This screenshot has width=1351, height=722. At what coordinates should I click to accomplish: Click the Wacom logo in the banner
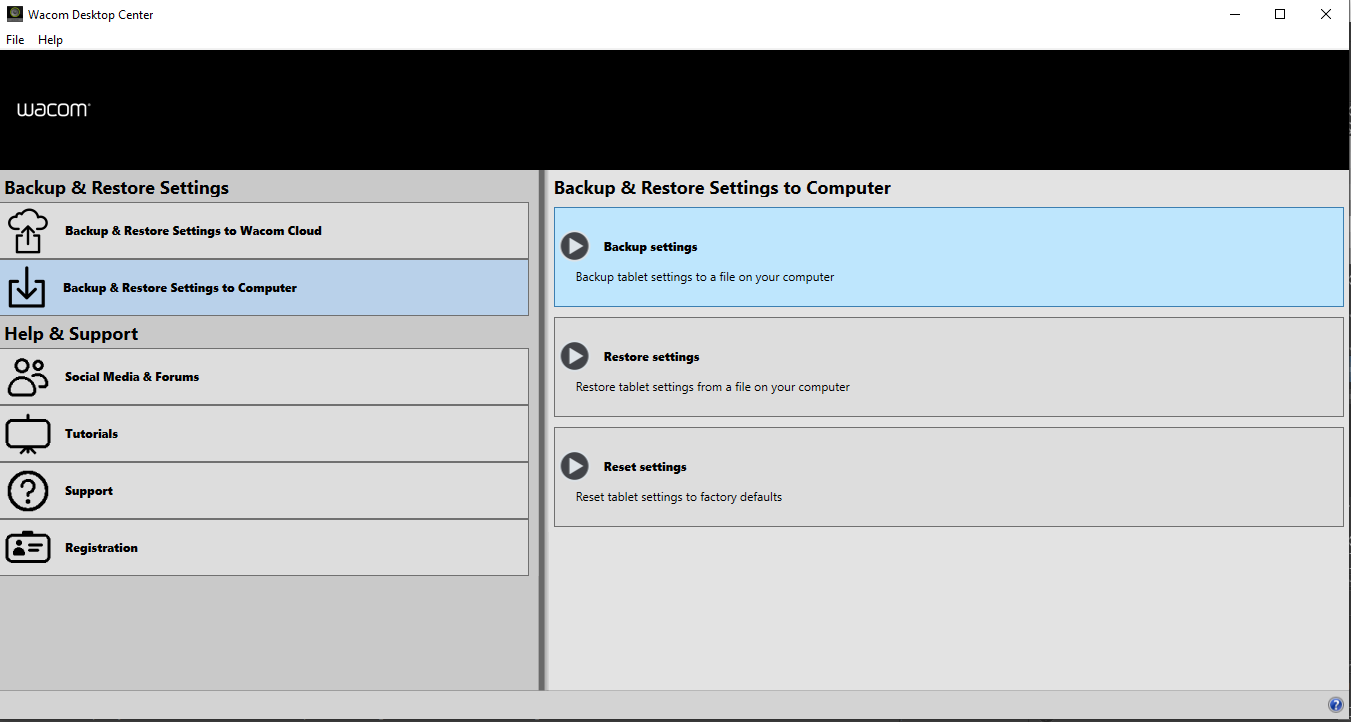54,110
